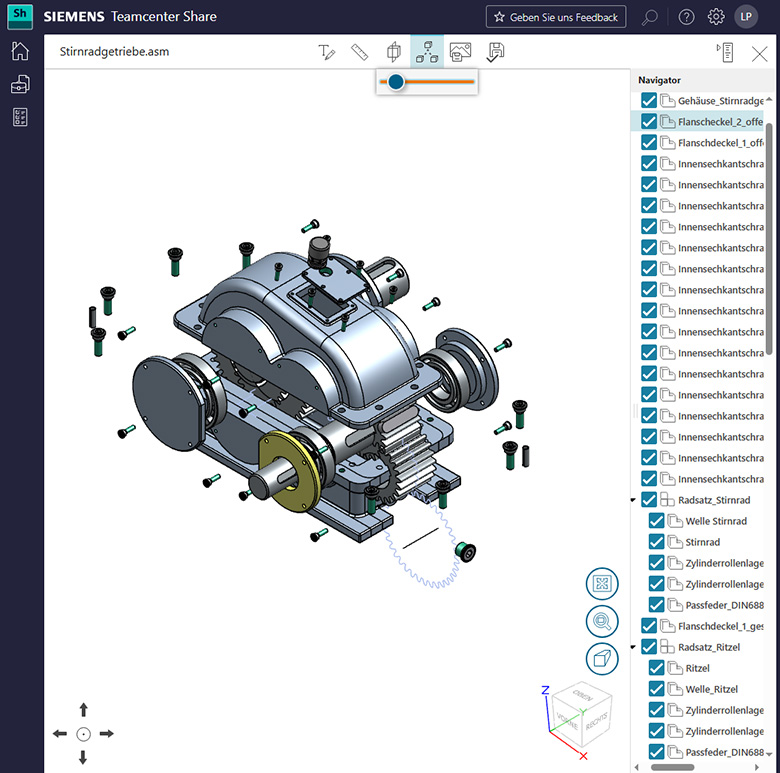Toggle Radsatz_Ritzel checkbox
Image resolution: width=780 pixels, height=773 pixels.
coord(649,647)
